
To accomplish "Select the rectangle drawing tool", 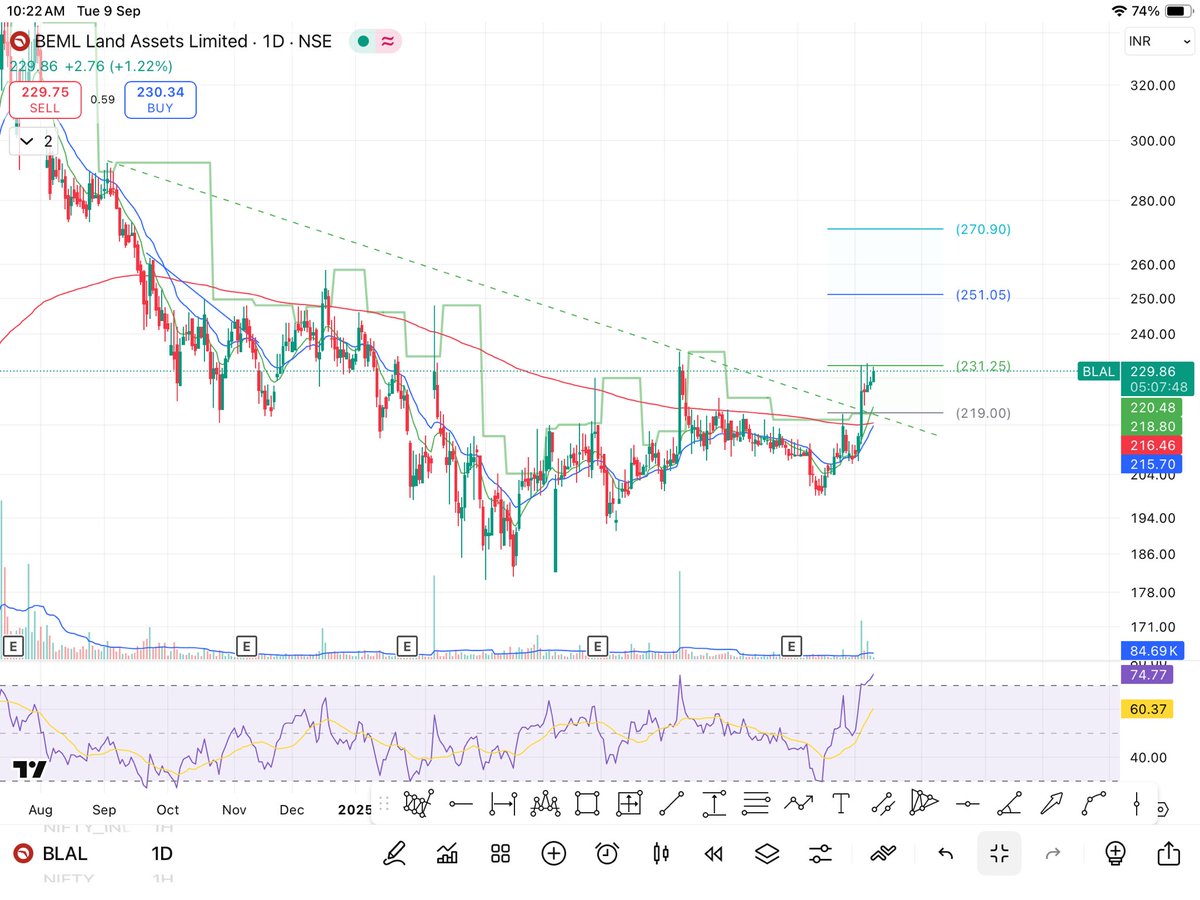I will (x=587, y=803).
